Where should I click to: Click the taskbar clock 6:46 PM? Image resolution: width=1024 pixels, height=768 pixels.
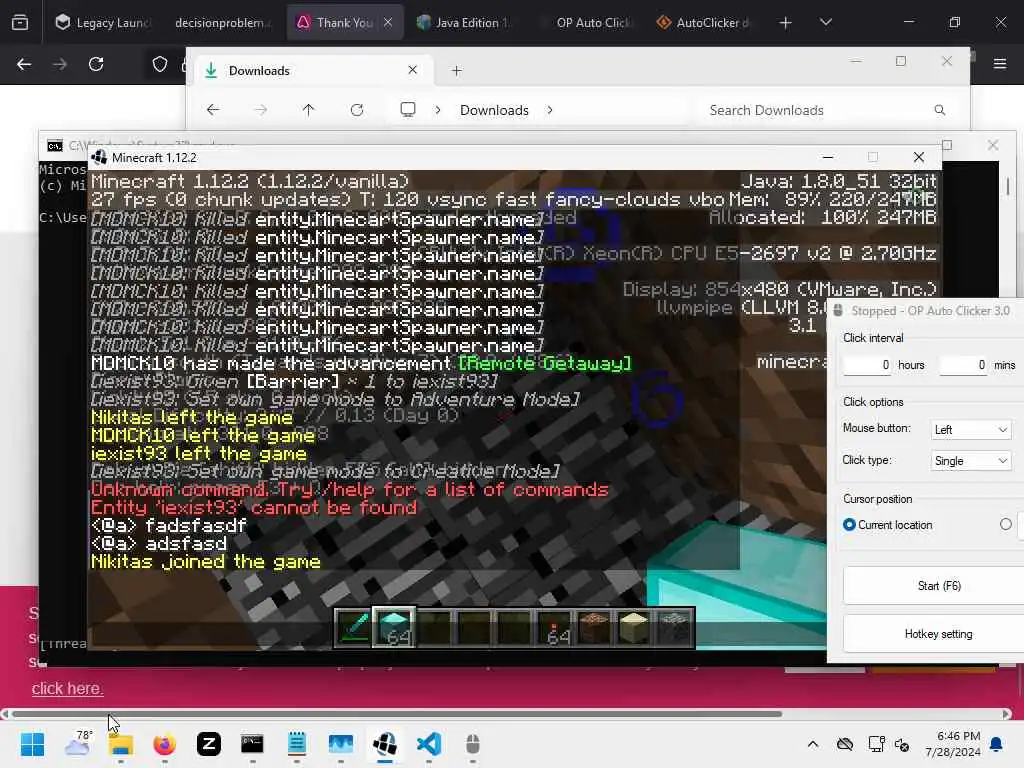953,744
